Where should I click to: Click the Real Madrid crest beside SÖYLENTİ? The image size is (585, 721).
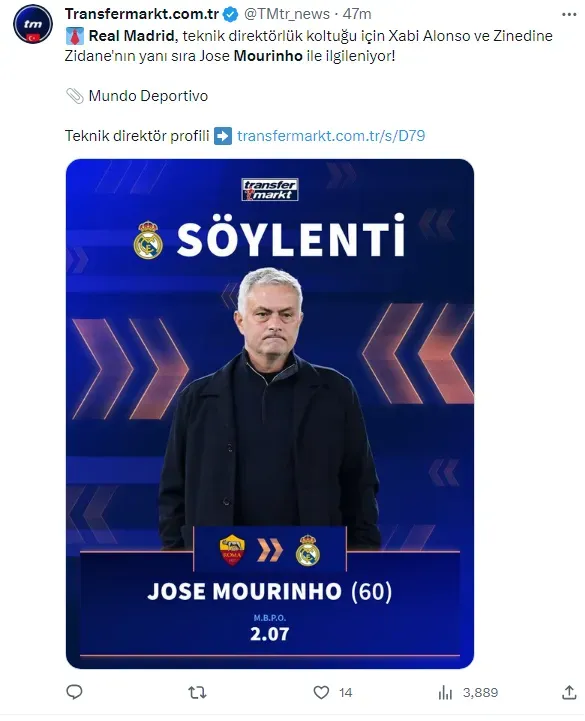pos(148,240)
